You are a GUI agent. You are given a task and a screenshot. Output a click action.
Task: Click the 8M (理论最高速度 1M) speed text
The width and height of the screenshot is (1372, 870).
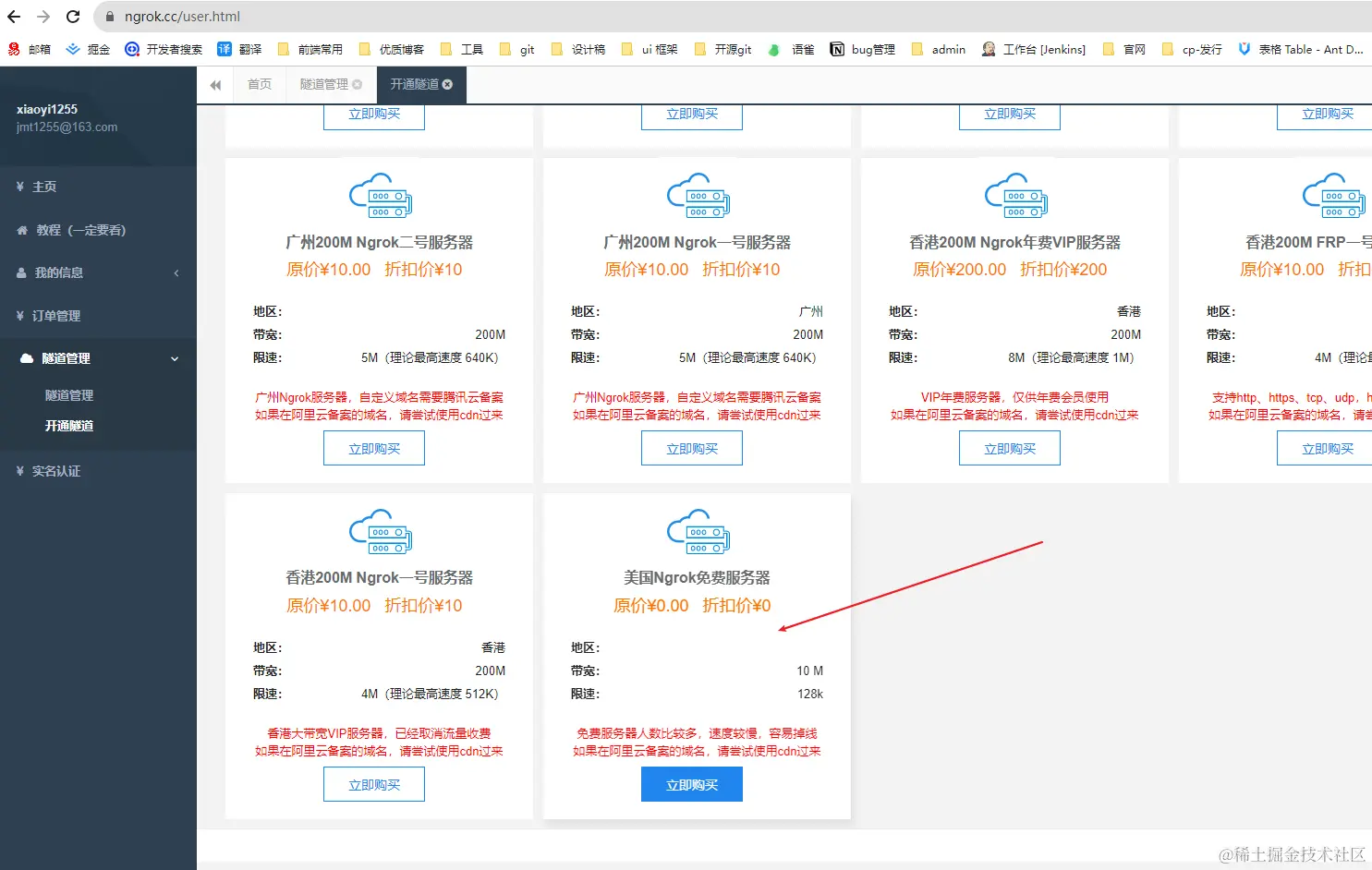[x=1071, y=357]
